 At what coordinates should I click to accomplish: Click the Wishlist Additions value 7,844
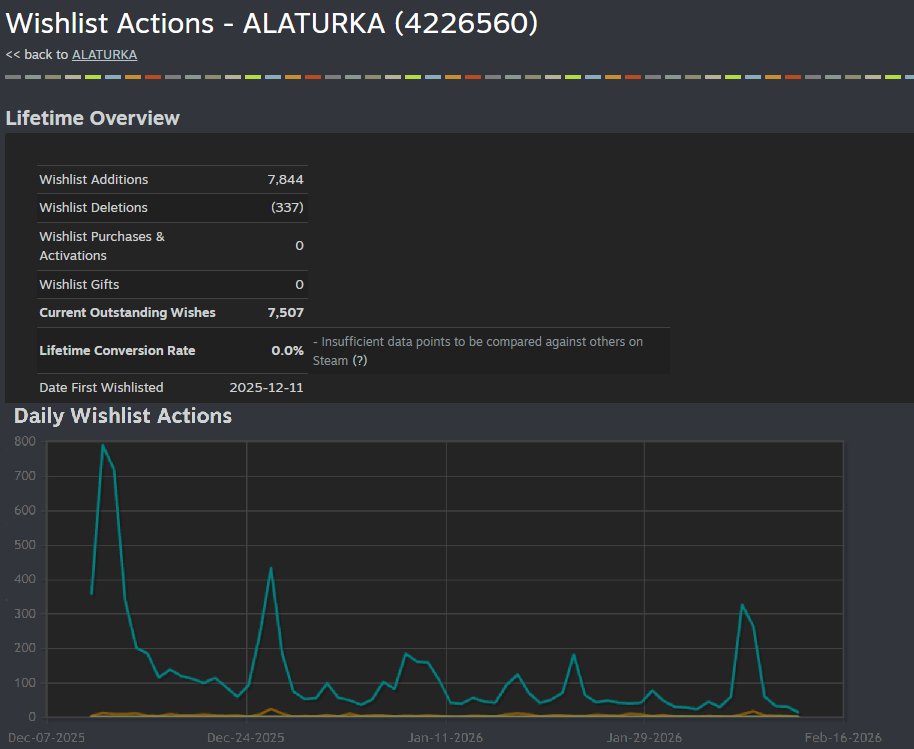[286, 179]
